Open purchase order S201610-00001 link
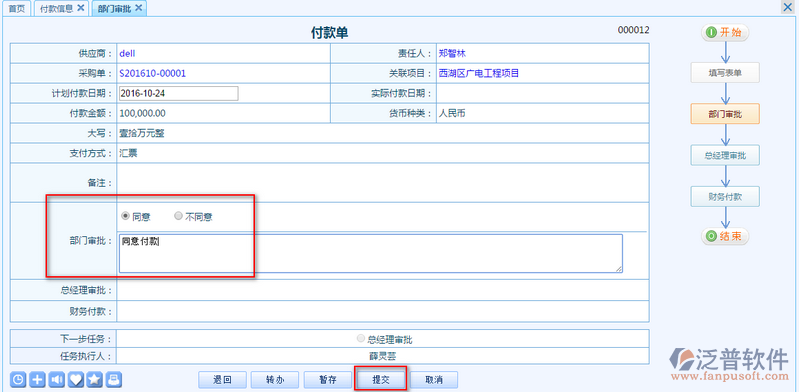The image size is (799, 392). click(x=152, y=73)
